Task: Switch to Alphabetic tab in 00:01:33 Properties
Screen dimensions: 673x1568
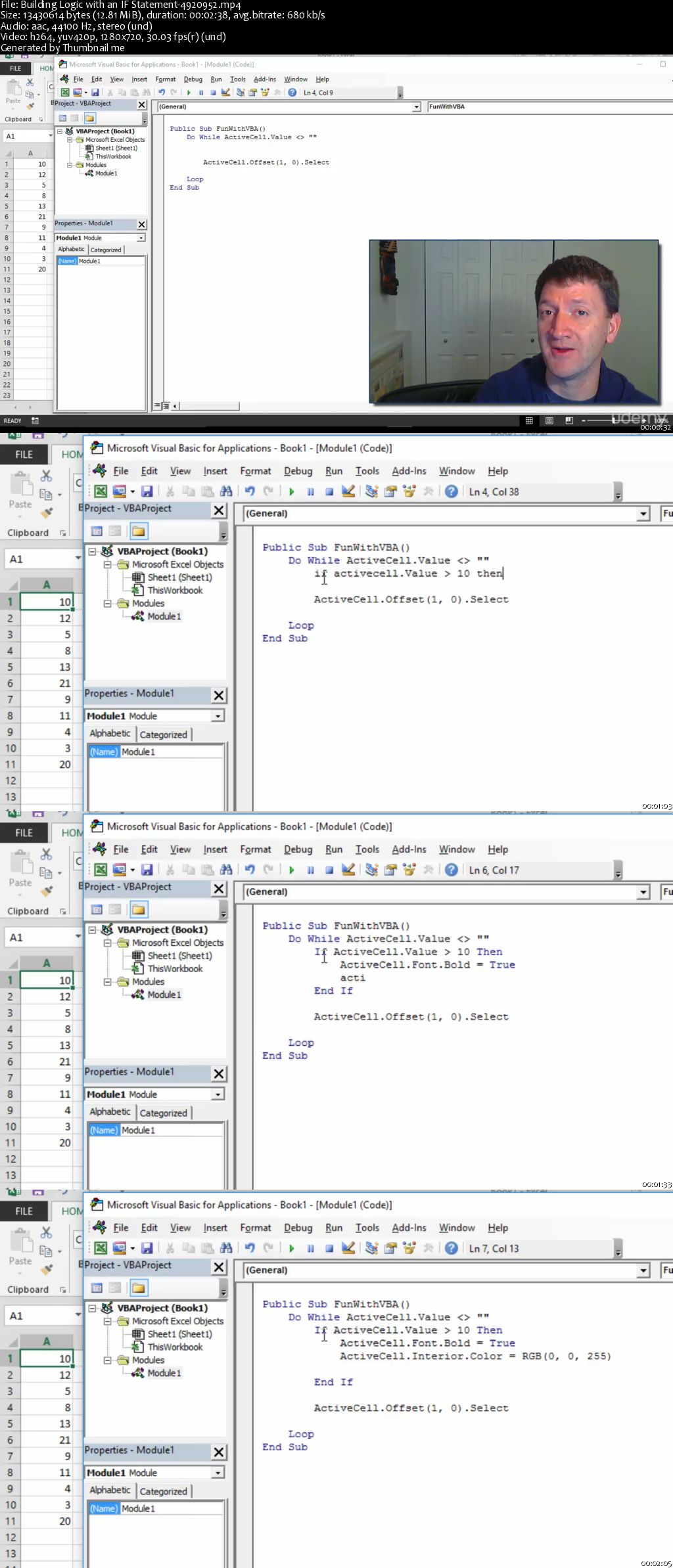Action: click(110, 1111)
